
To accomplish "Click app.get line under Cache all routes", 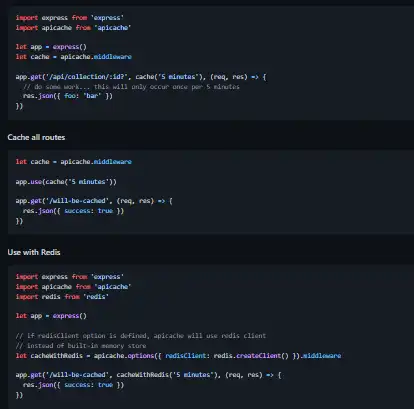I will pos(94,201).
